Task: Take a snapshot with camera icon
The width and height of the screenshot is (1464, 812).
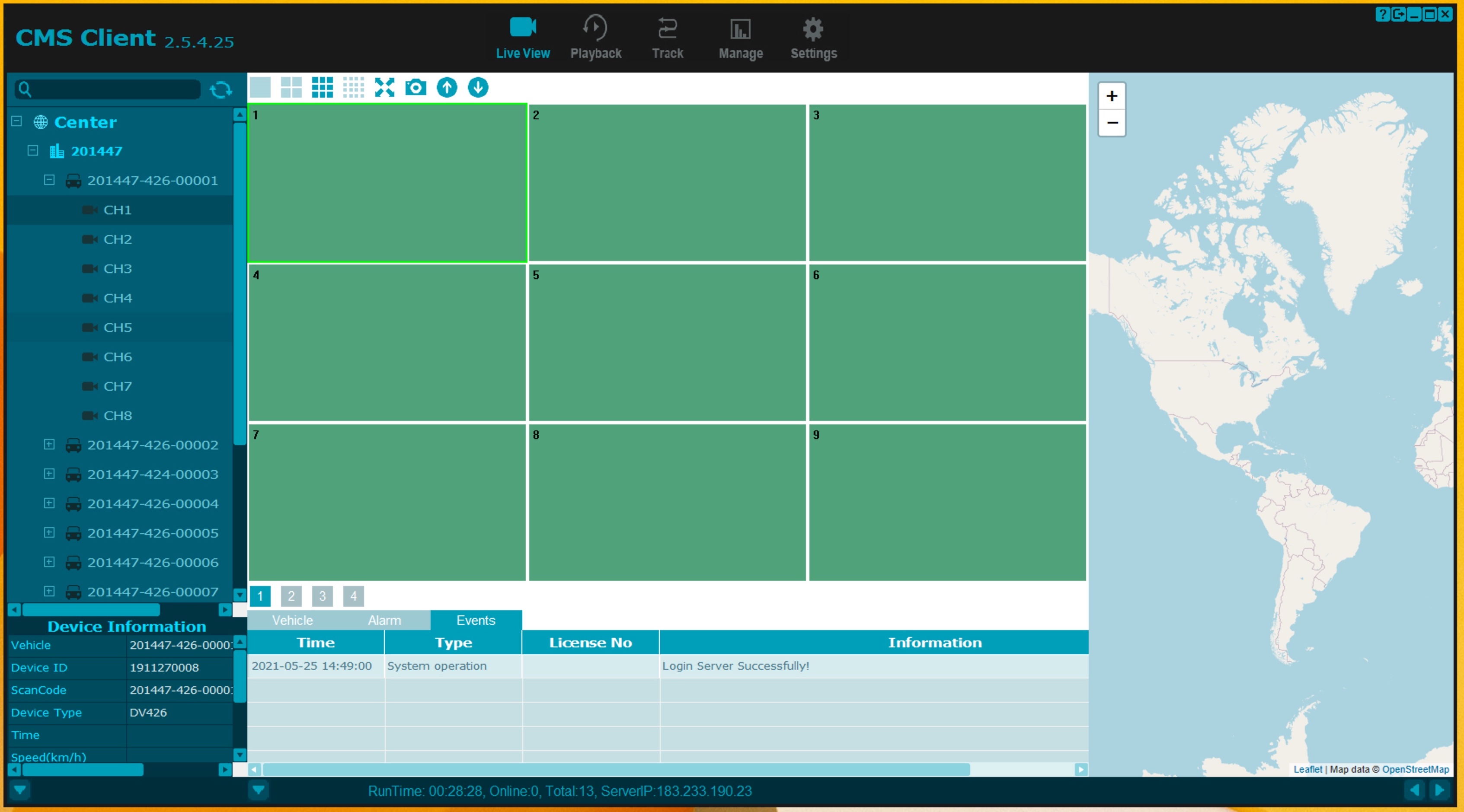Action: click(x=416, y=87)
